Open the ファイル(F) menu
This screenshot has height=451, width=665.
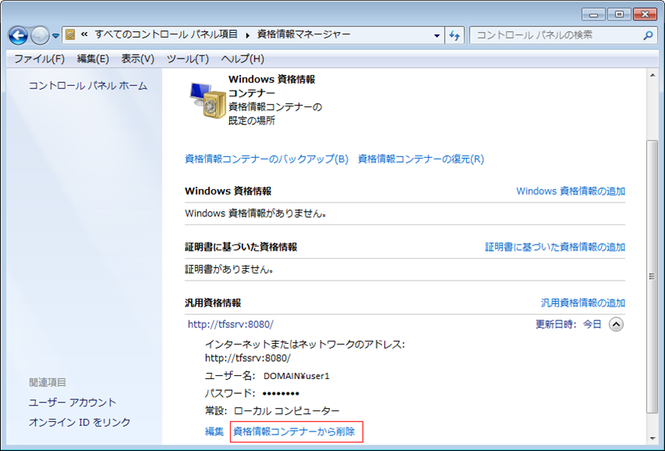[x=39, y=59]
